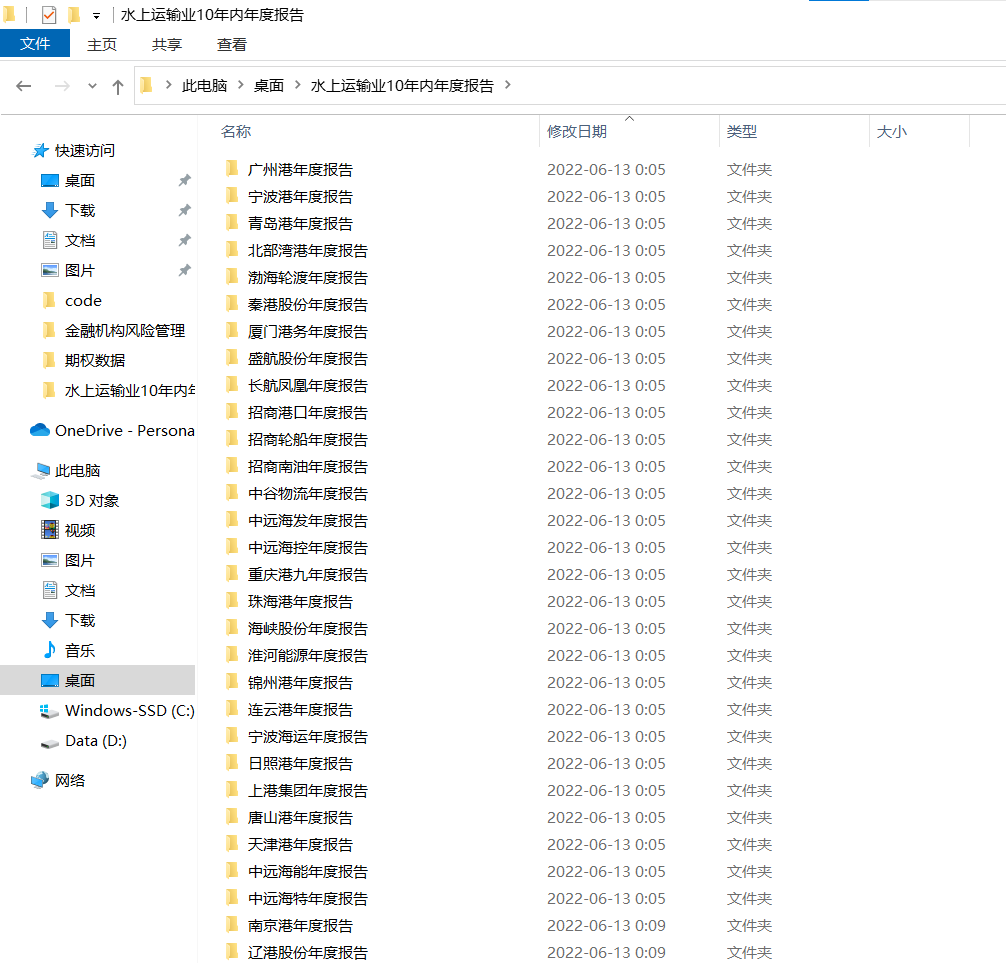The height and width of the screenshot is (963, 1006).
Task: Expand the chevron after 此电脑 in address bar
Action: point(241,85)
